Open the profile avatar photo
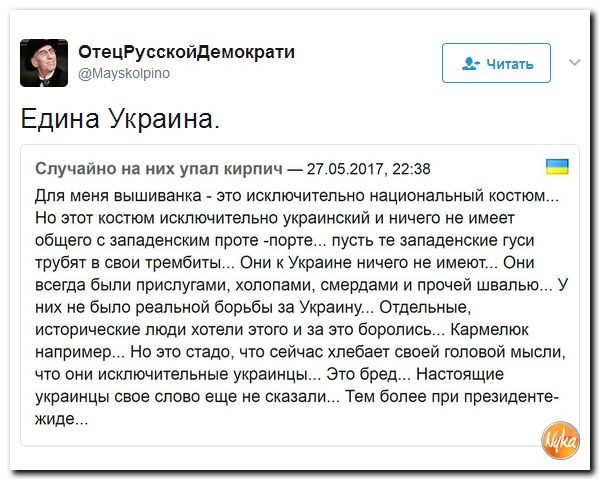Image resolution: width=601 pixels, height=481 pixels. [44, 63]
